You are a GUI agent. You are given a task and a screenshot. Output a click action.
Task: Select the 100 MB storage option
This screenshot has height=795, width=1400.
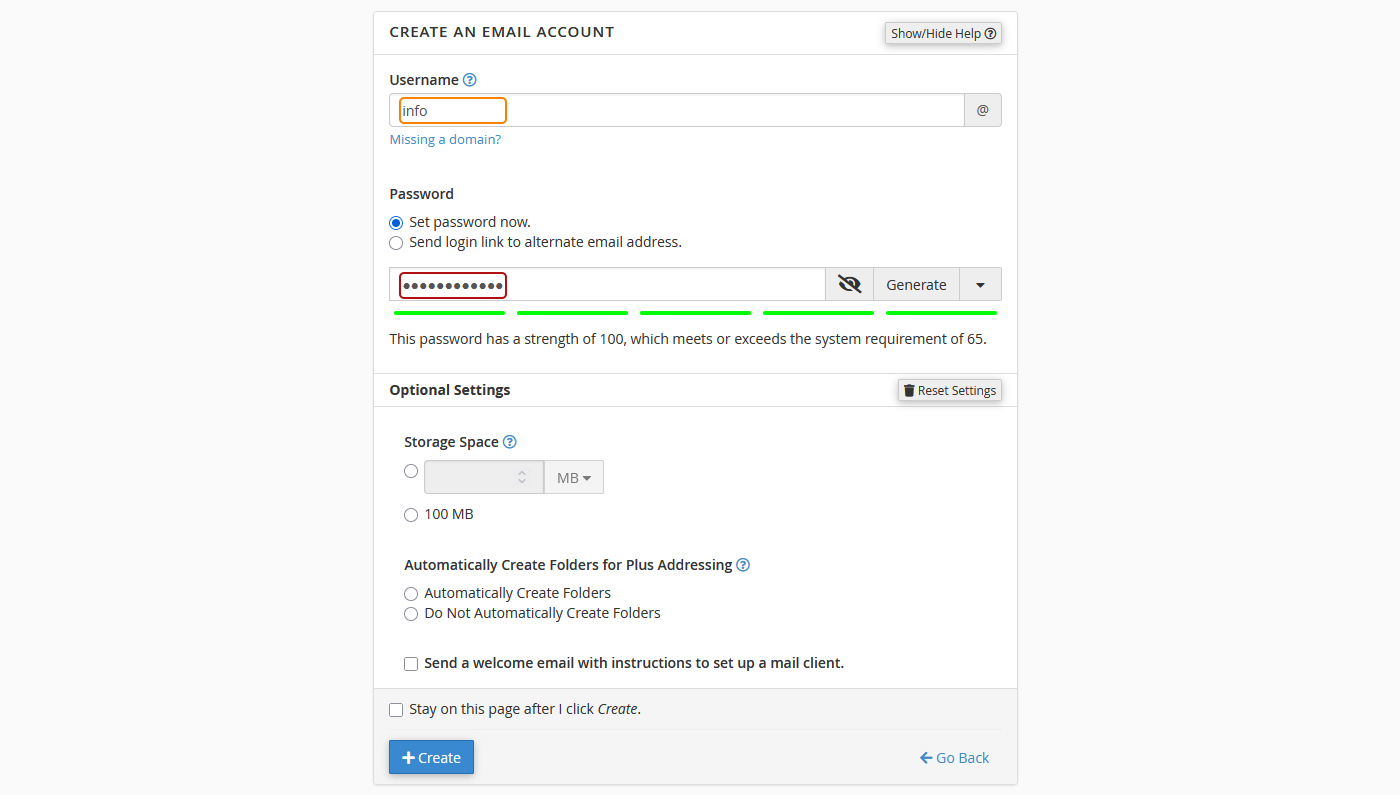411,515
